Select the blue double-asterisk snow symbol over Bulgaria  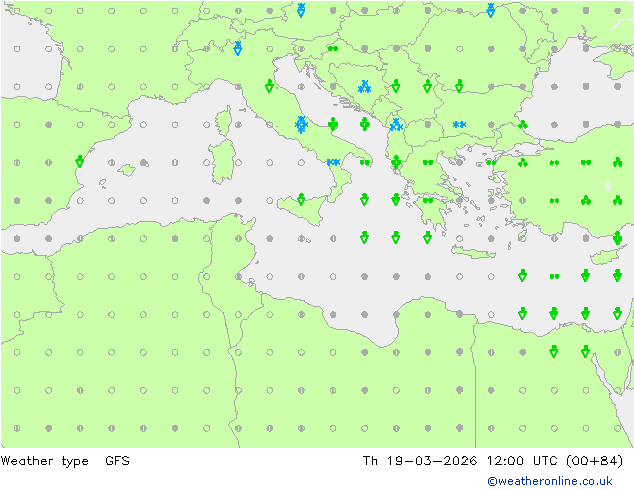(x=459, y=125)
